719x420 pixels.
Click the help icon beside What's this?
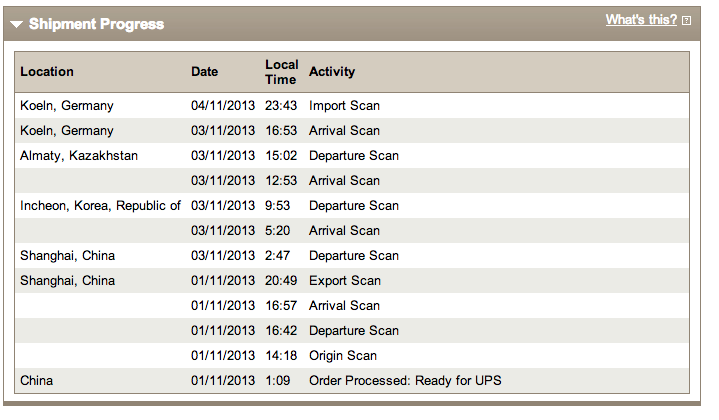[x=686, y=21]
